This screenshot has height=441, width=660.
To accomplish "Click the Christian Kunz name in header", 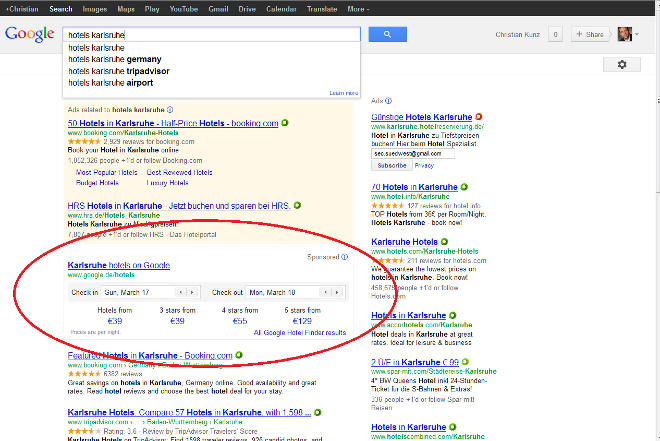I will click(517, 35).
